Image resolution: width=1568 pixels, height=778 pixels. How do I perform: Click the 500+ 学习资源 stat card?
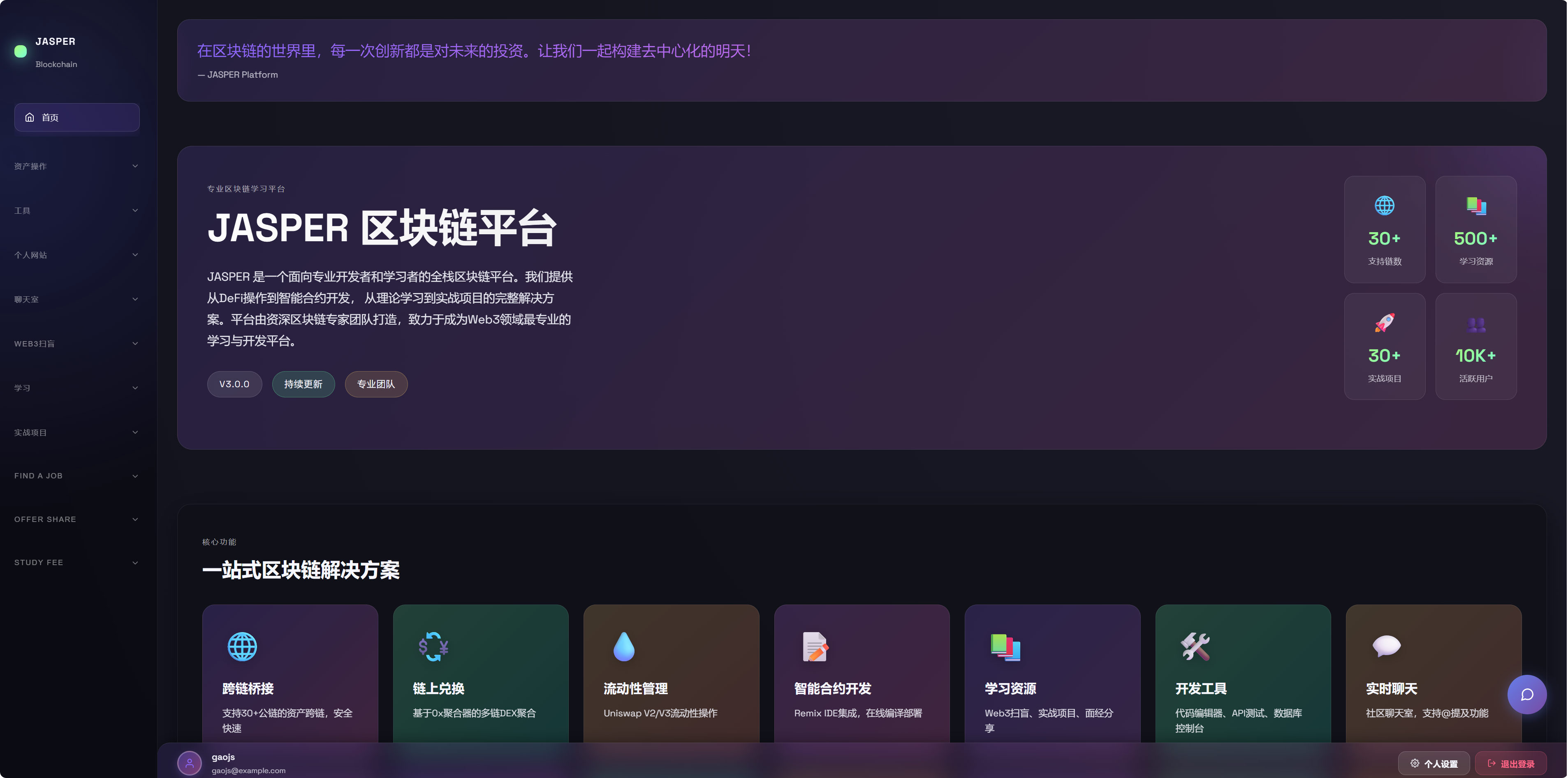click(1475, 229)
